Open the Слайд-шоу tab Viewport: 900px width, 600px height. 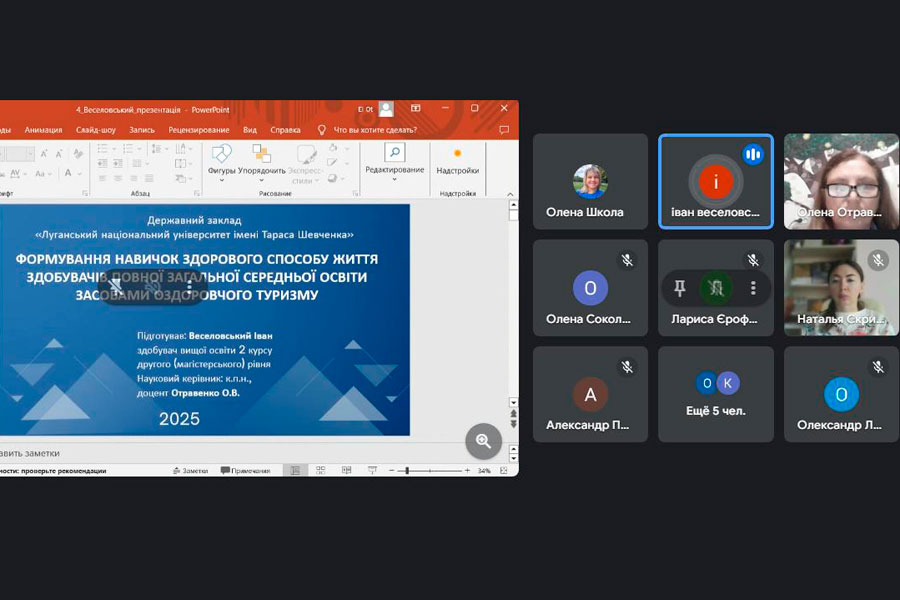coord(96,130)
